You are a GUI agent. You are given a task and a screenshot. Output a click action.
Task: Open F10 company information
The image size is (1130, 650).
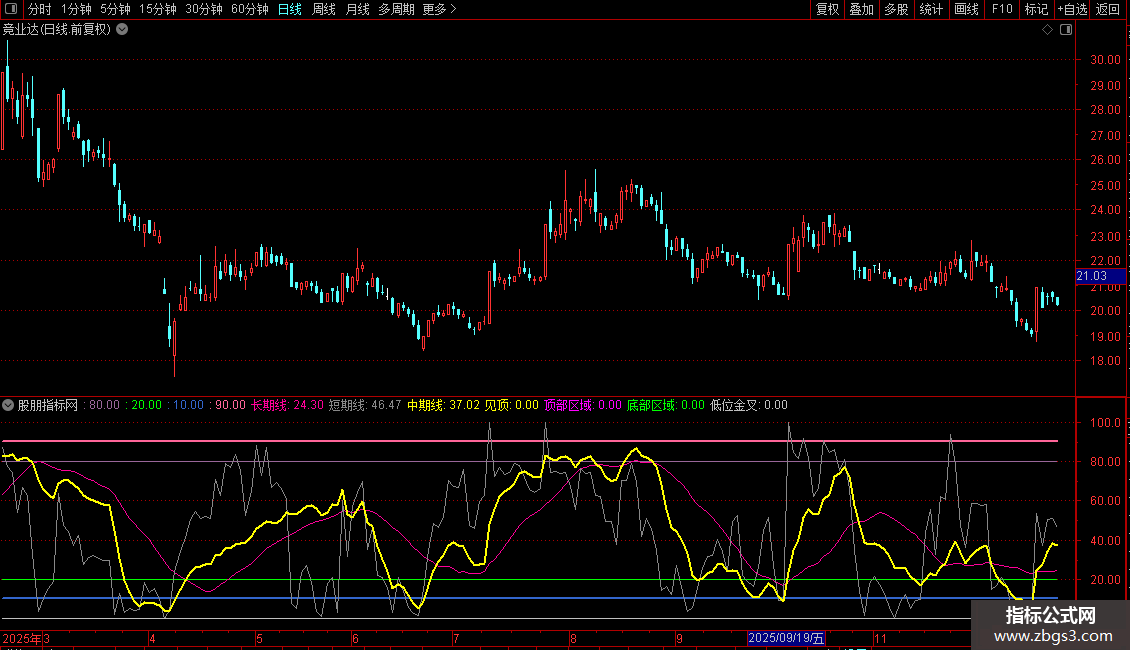pyautogui.click(x=1001, y=10)
